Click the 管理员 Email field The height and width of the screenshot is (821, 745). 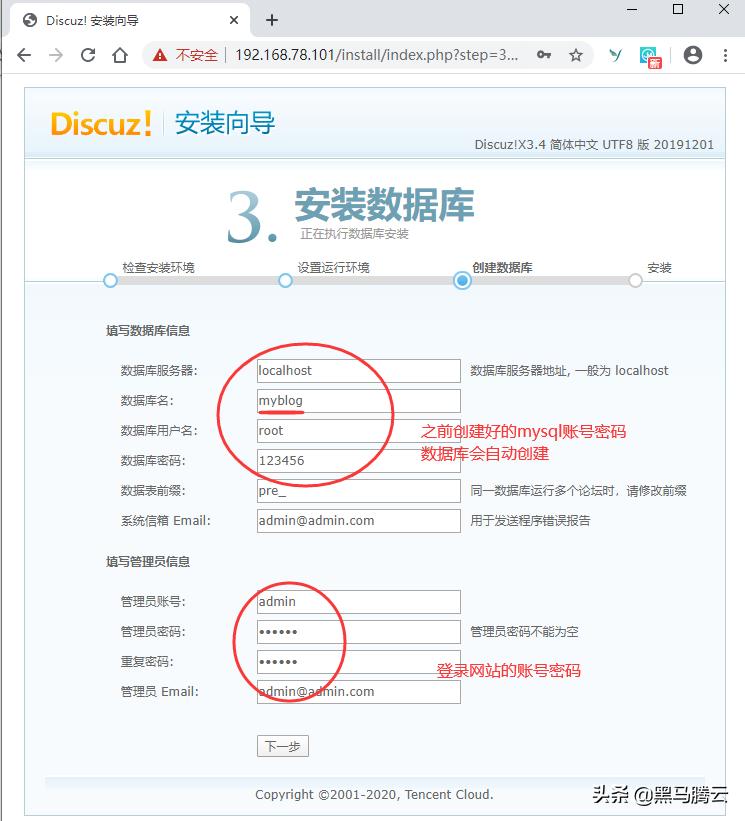[x=359, y=692]
